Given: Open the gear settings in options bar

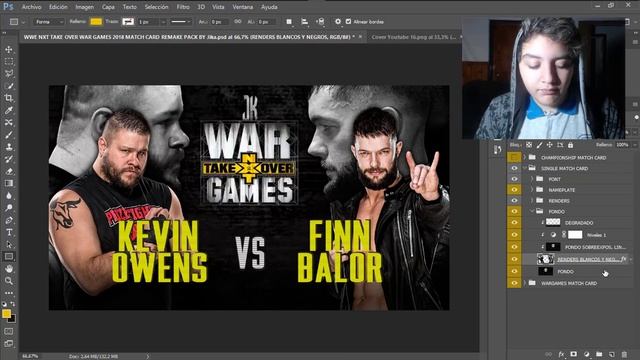Looking at the screenshot, I should tap(338, 22).
